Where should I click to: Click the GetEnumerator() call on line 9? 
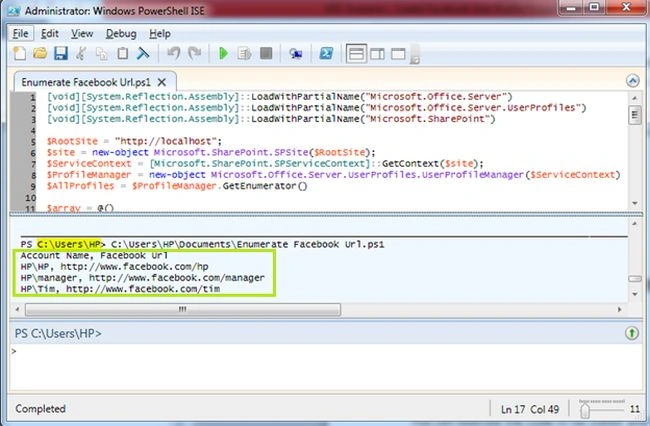(265, 186)
